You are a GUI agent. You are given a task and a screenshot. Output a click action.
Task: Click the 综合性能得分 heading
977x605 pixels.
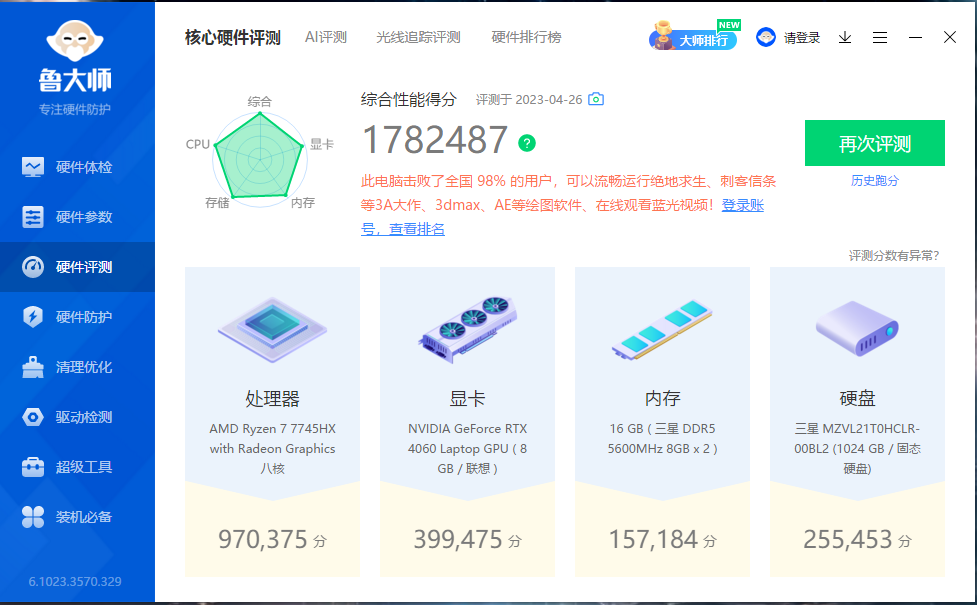(x=409, y=100)
